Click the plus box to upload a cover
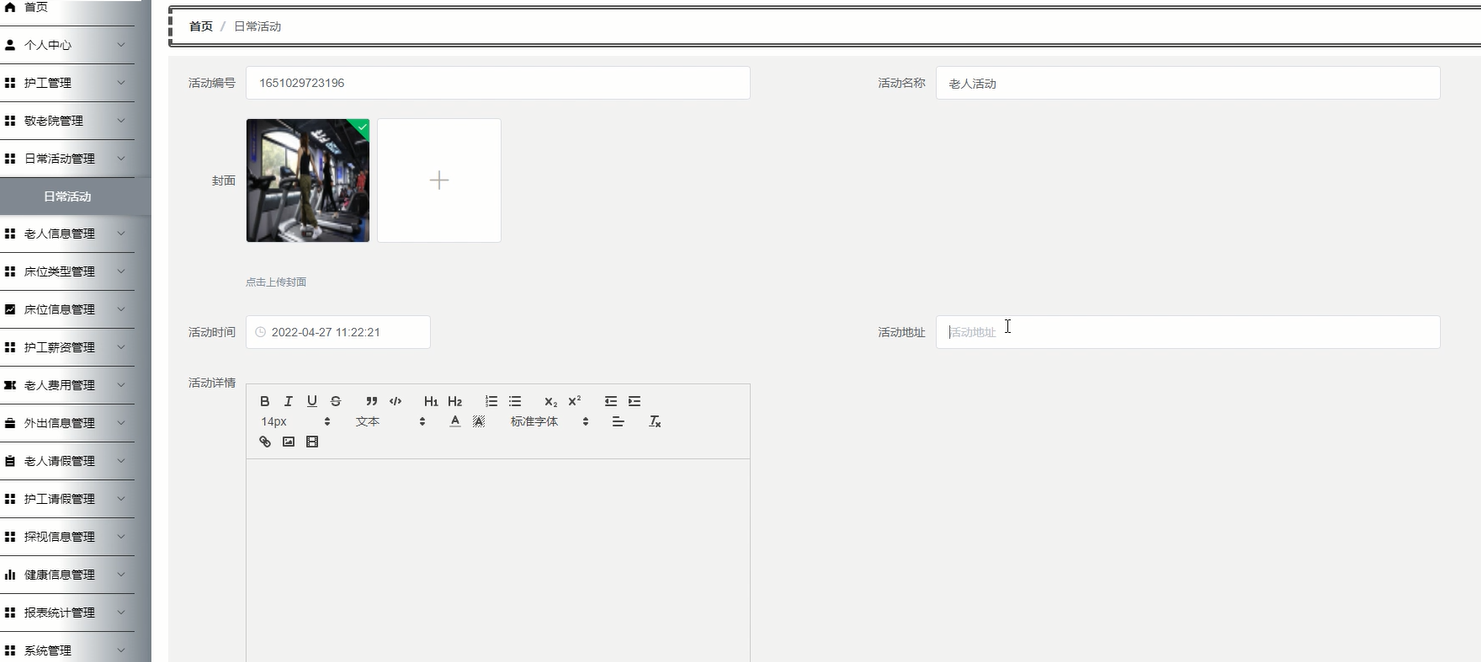Screen dimensions: 1481x662 tap(439, 180)
